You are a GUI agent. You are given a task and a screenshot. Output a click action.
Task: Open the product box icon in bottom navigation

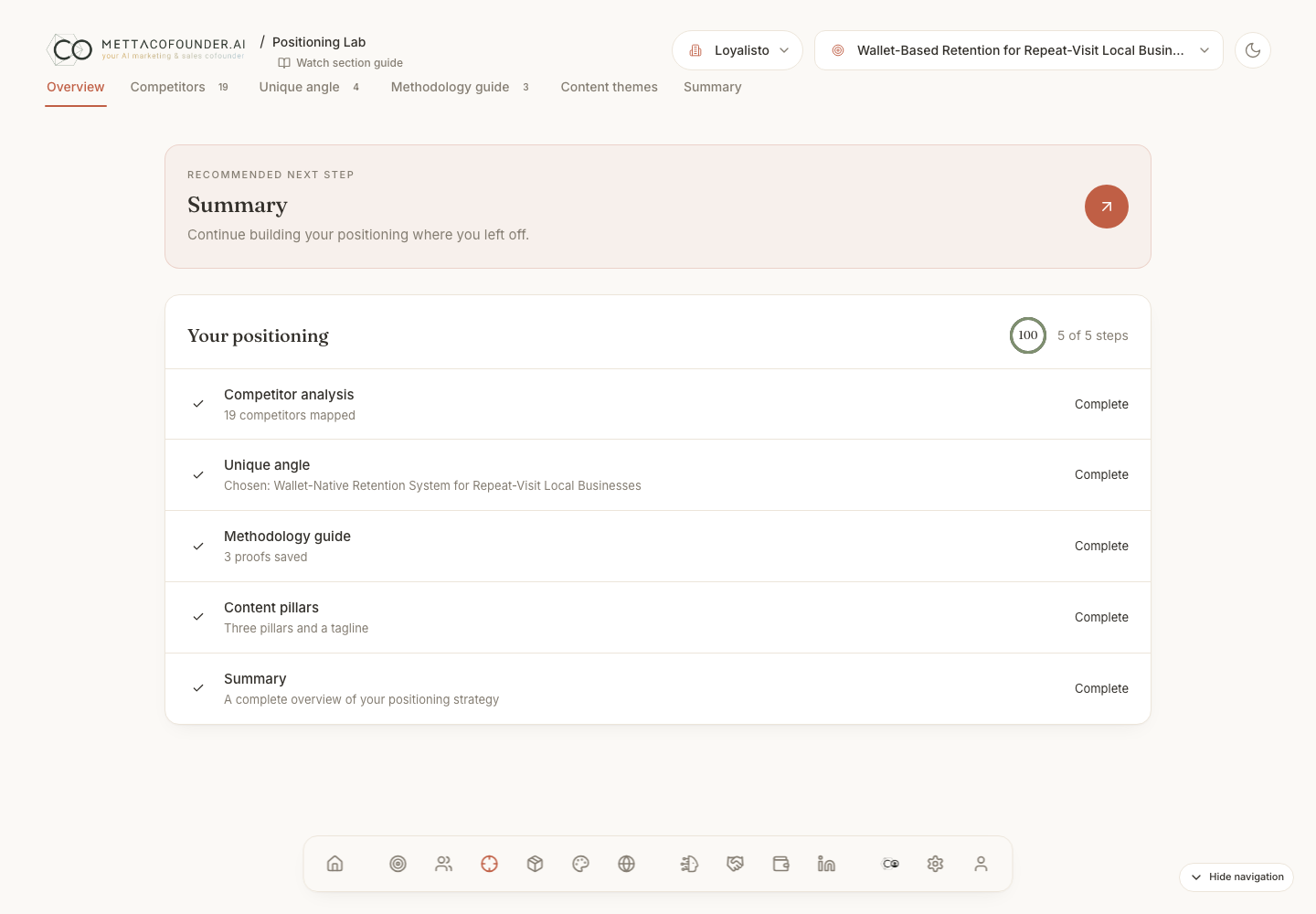pyautogui.click(x=536, y=864)
